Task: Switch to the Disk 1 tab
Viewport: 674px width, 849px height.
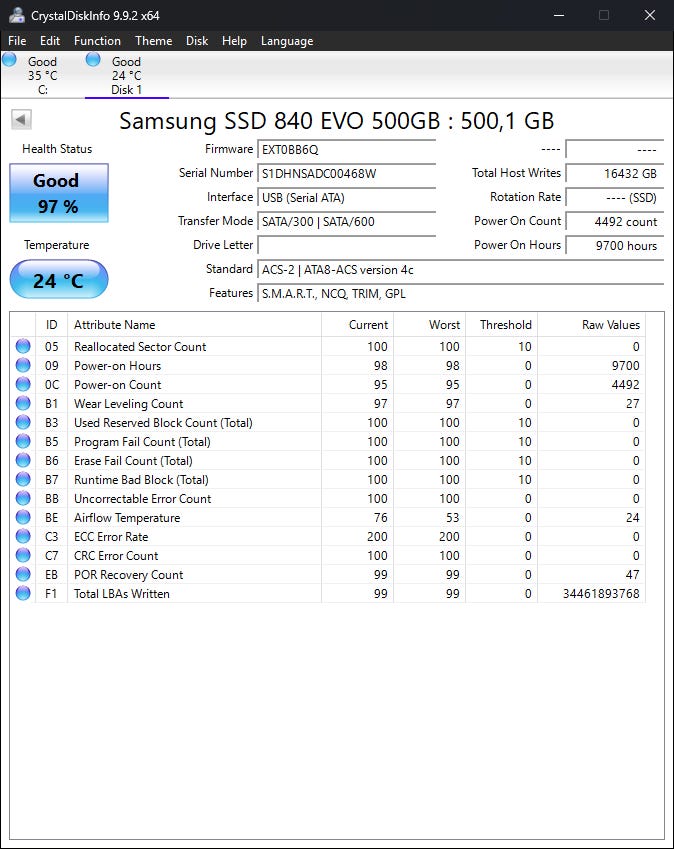Action: pos(127,75)
